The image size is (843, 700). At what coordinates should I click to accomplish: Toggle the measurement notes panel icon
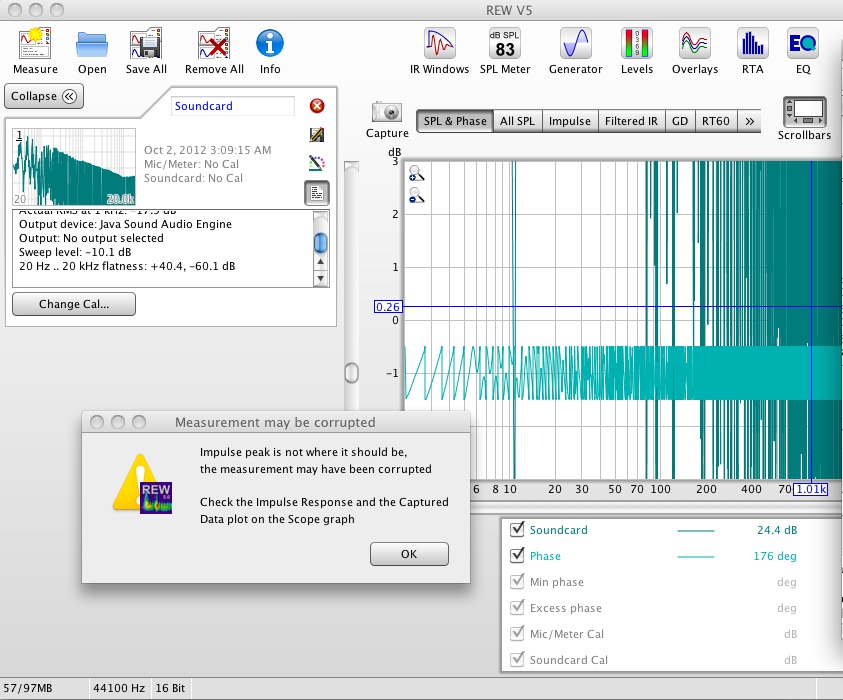317,193
